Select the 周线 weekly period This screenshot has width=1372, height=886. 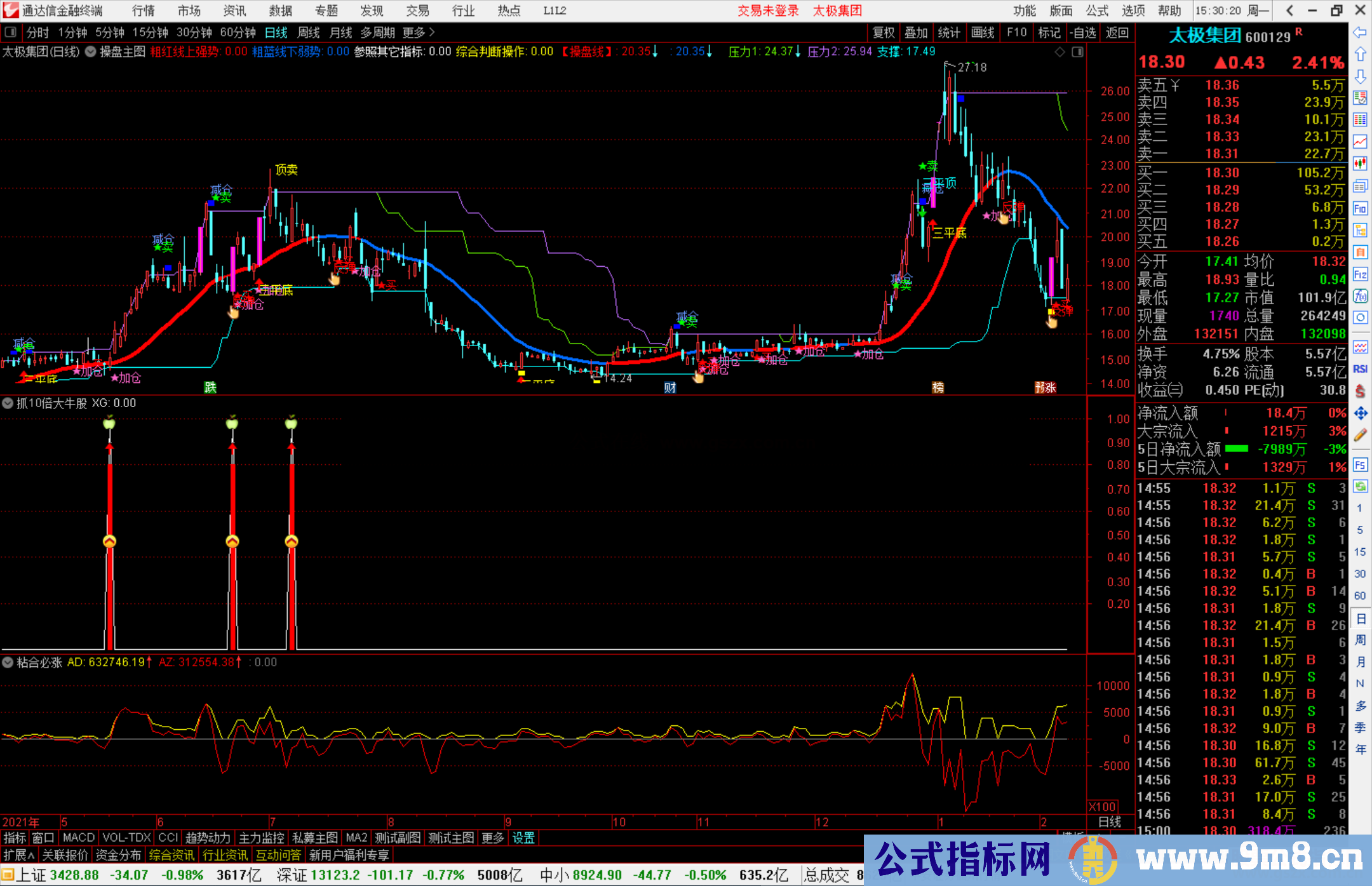[x=309, y=32]
